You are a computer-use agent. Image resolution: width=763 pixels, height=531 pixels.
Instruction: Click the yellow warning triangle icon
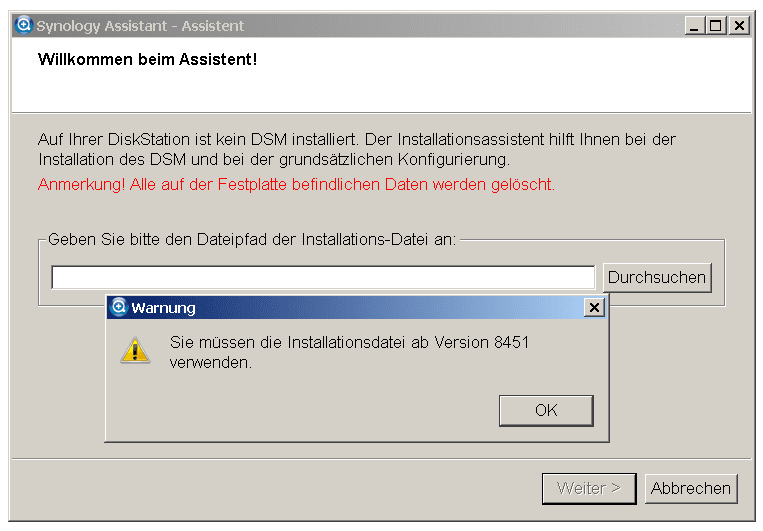135,350
